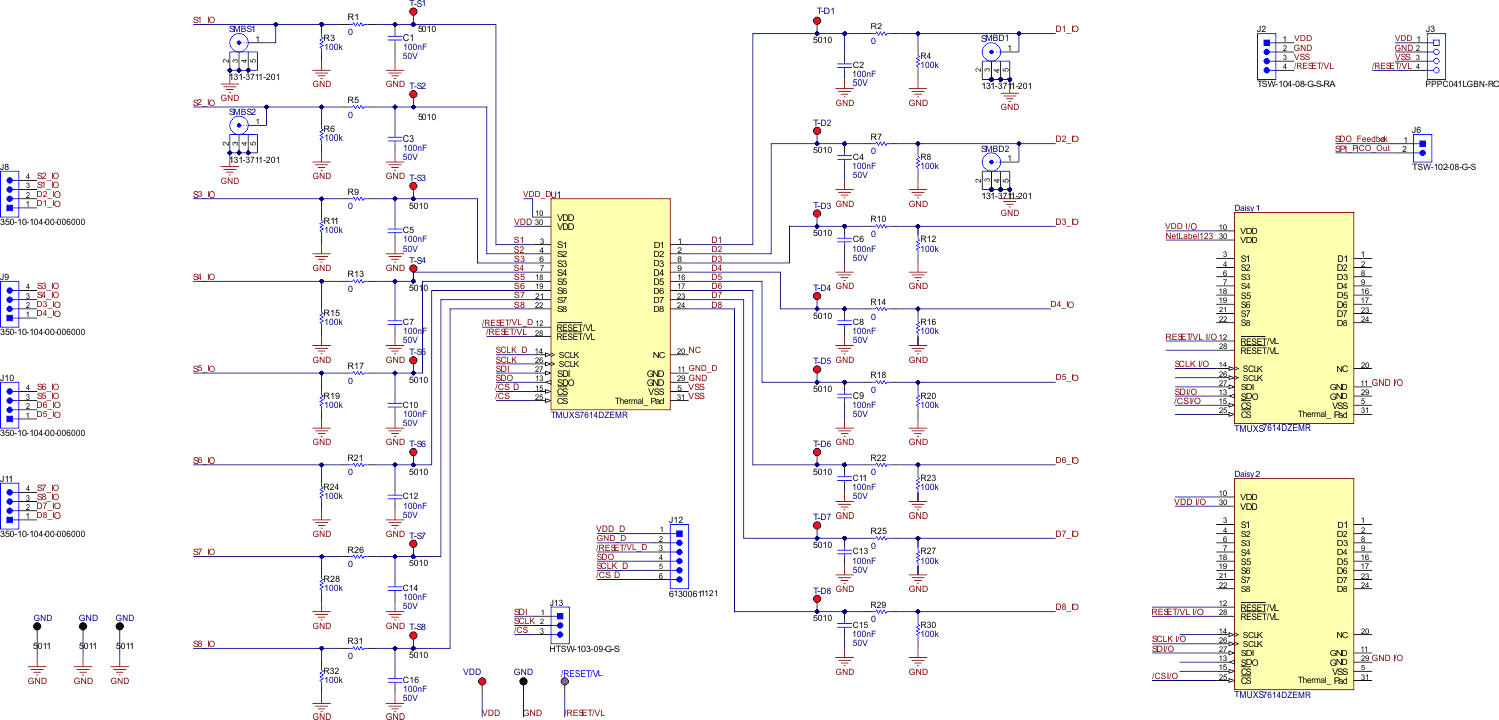The width and height of the screenshot is (1499, 720).
Task: Click the TSW-104-08-G-S-RA part number
Action: pos(1295,84)
